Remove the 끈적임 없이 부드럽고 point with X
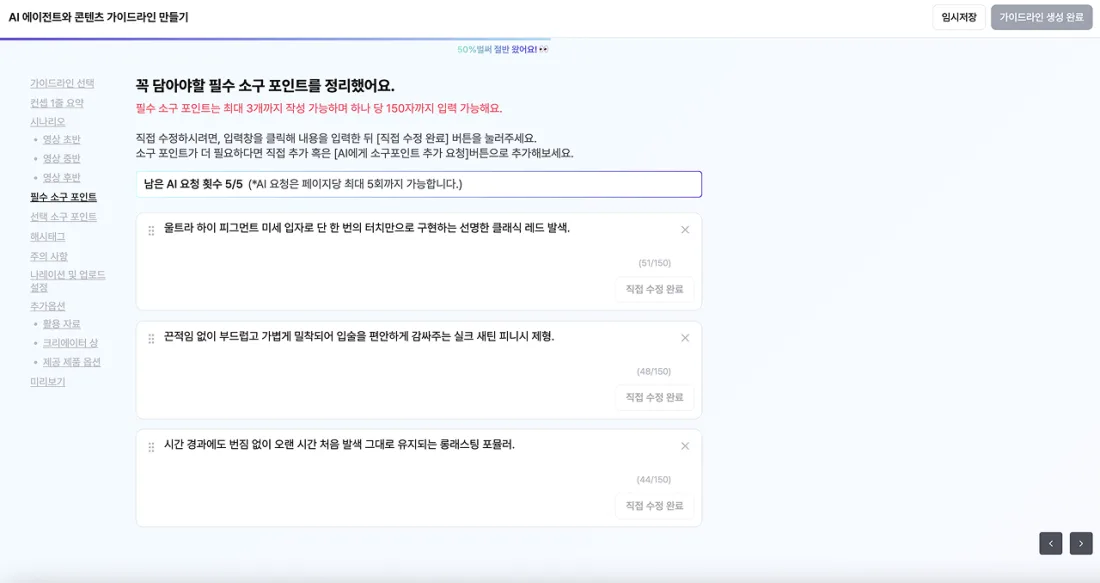Screen dimensions: 1100x583 (685, 337)
